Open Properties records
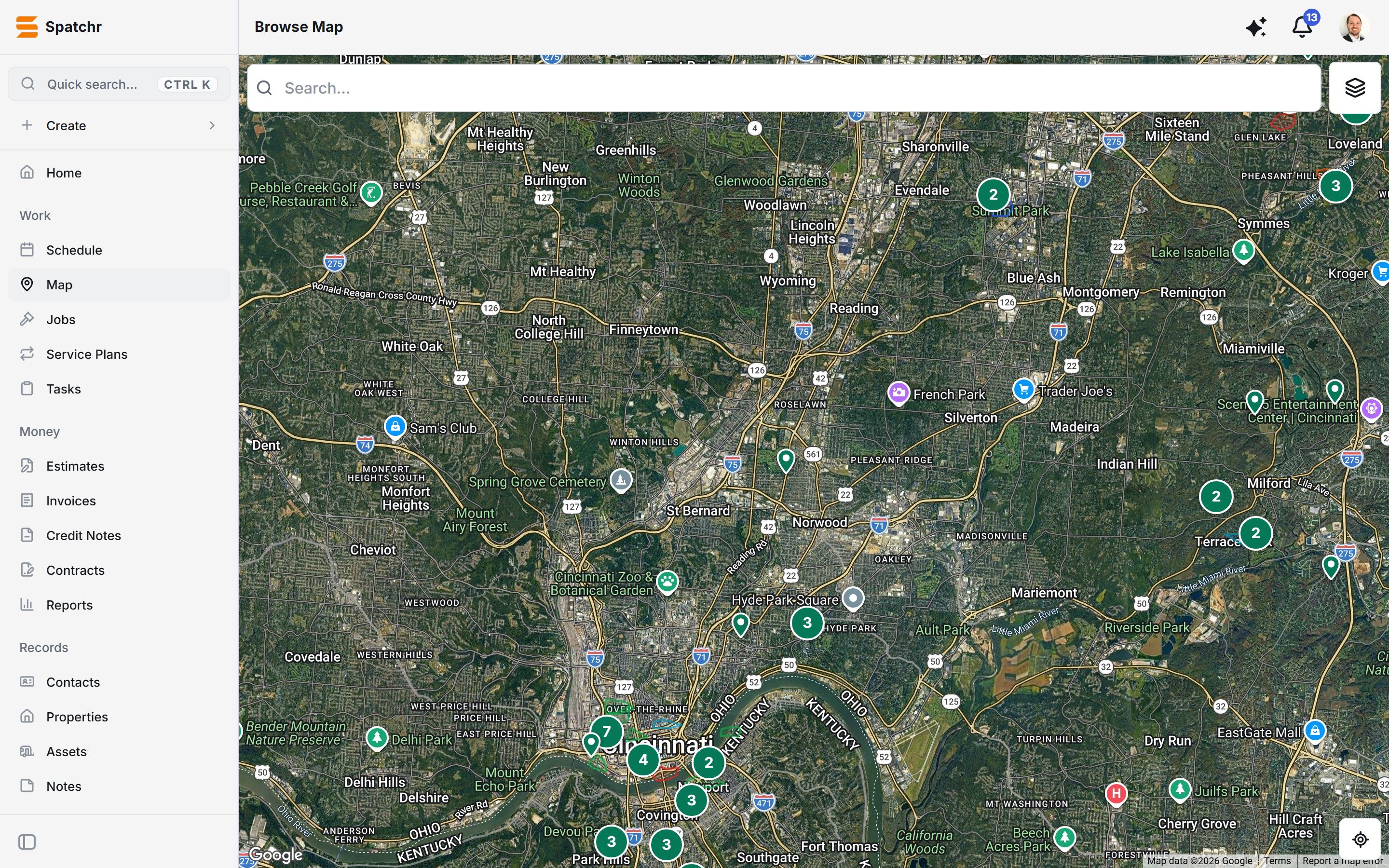This screenshot has width=1389, height=868. coord(119,717)
